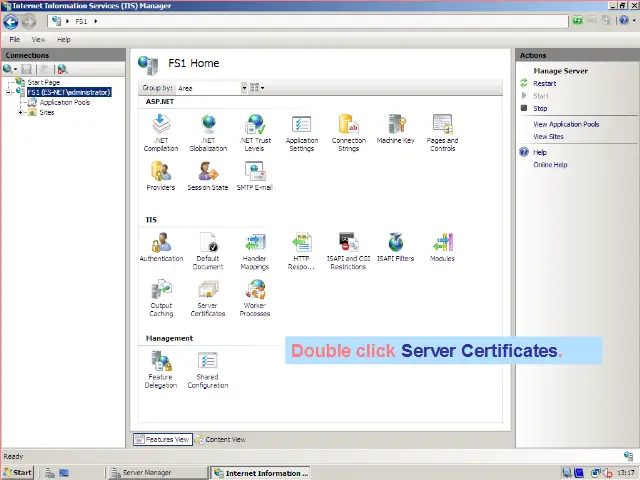
Task: Open the .NET Globalization feature
Action: coord(208,133)
